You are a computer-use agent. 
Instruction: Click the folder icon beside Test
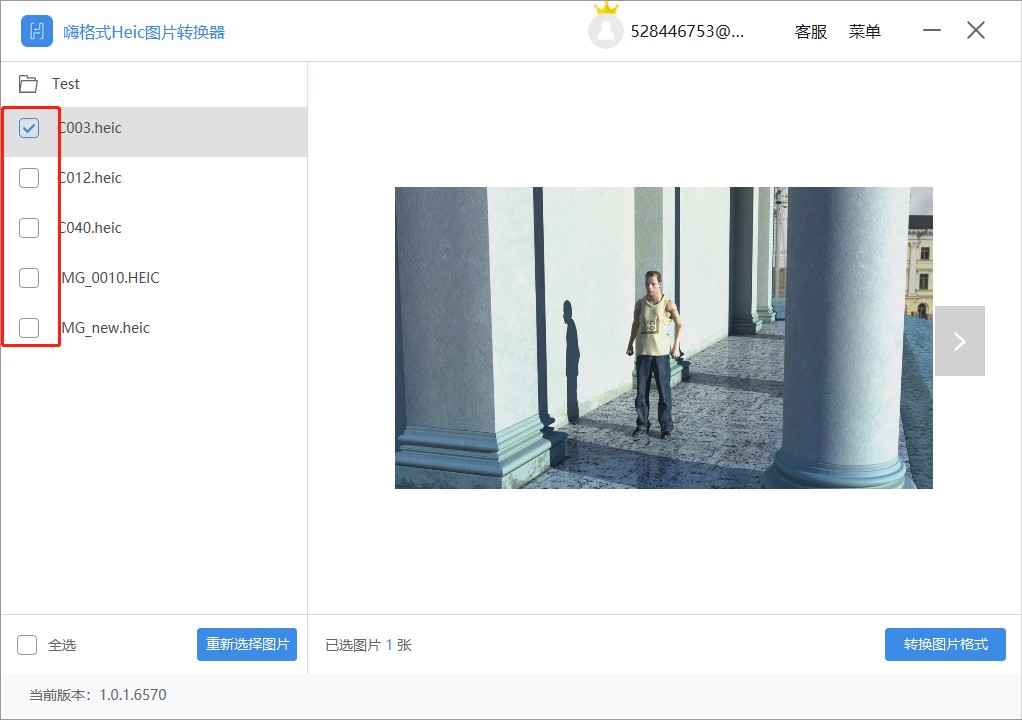click(x=28, y=83)
